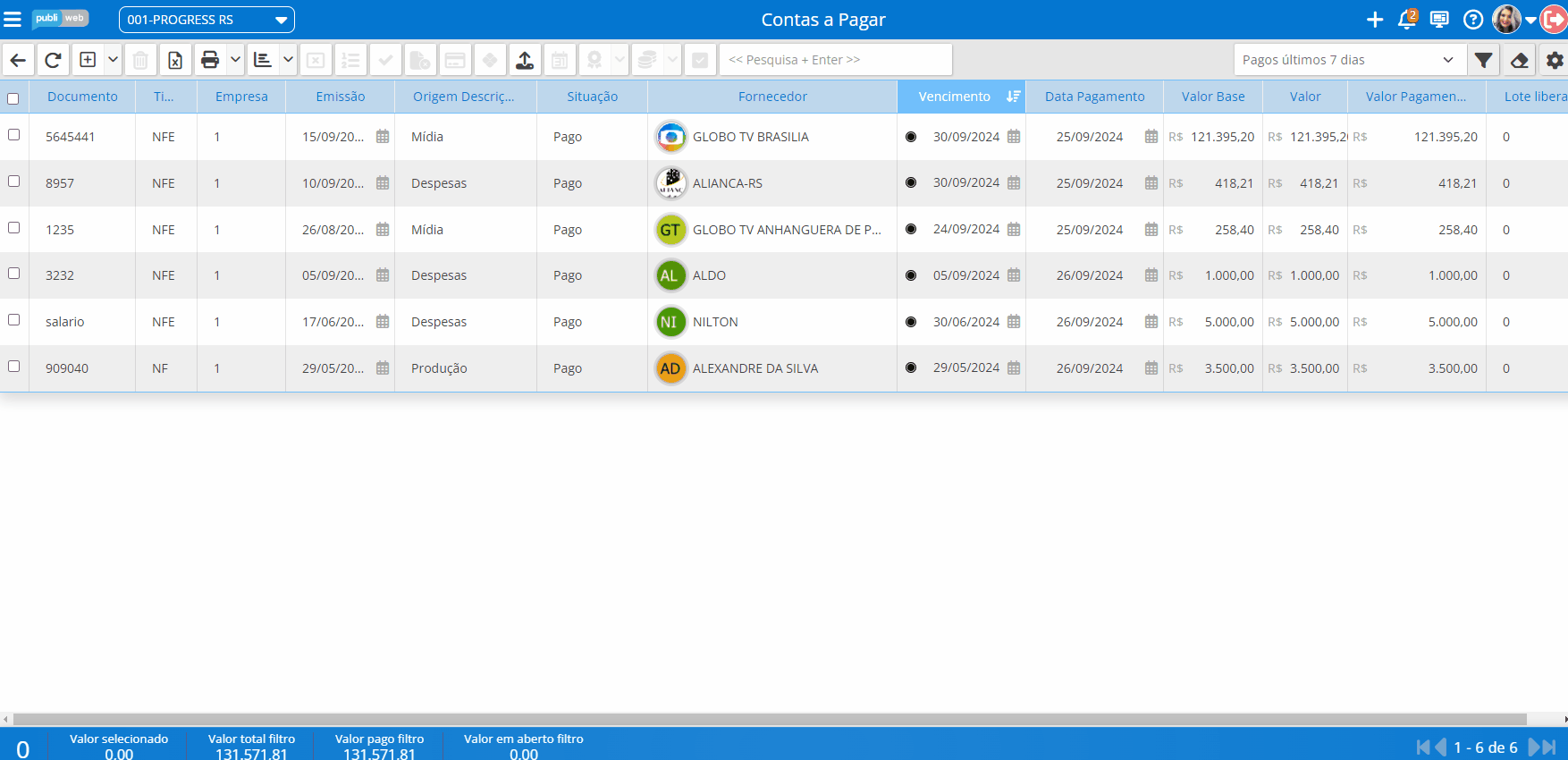Go back with the left arrow button
Image resolution: width=1568 pixels, height=760 pixels.
[x=18, y=60]
